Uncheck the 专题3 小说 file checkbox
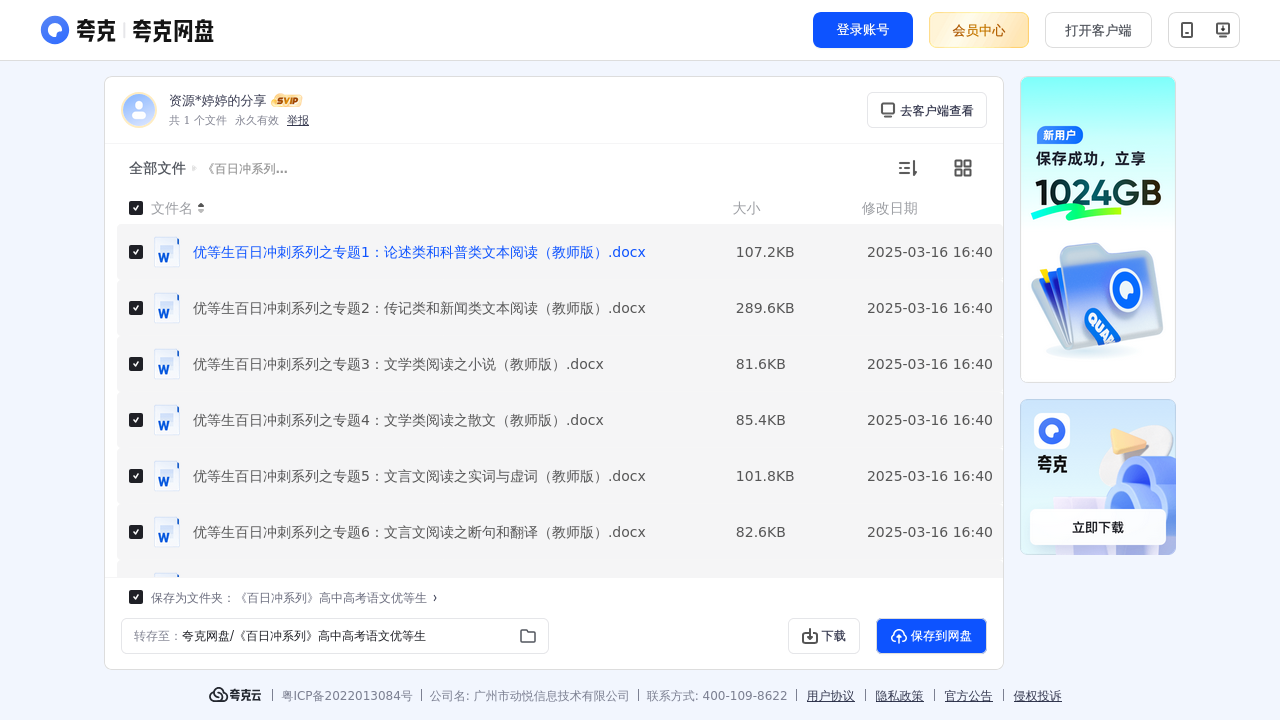 pyautogui.click(x=136, y=364)
